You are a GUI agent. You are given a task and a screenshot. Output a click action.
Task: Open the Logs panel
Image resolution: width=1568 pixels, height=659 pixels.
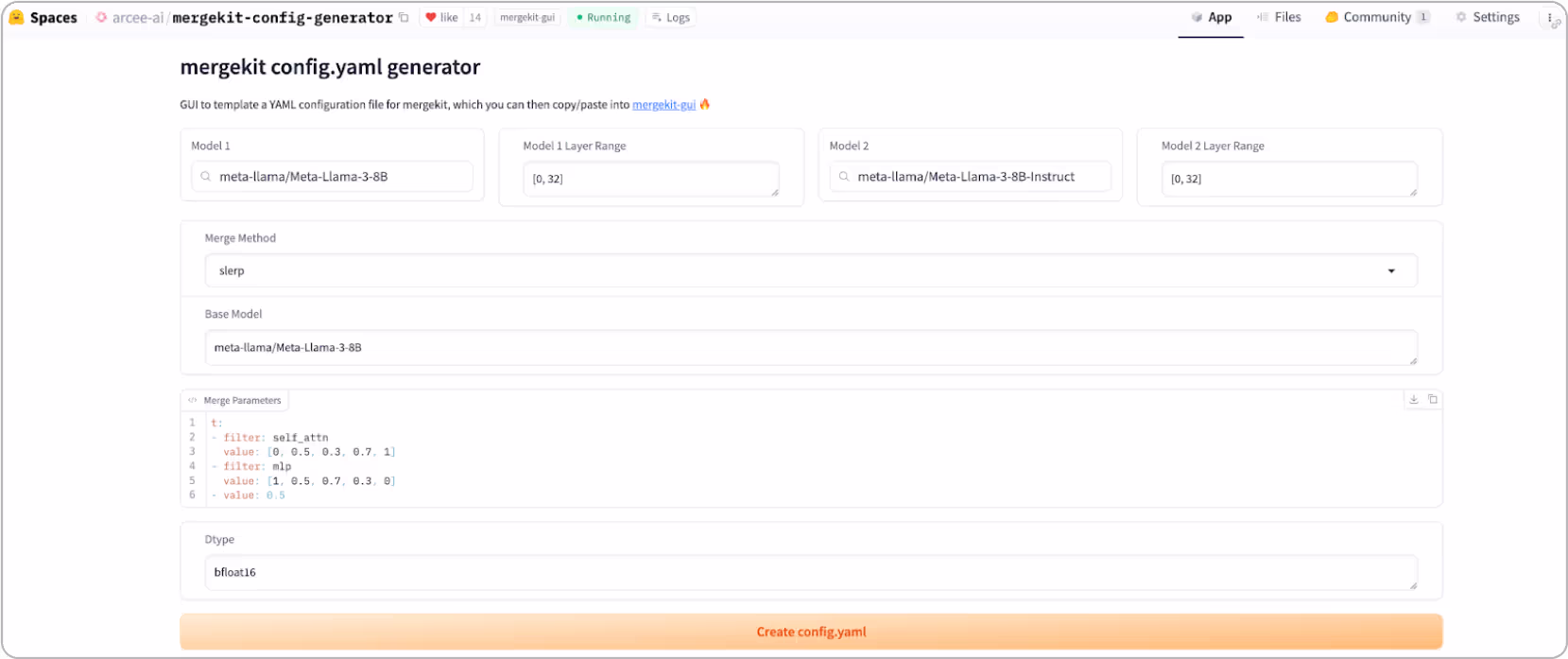click(x=671, y=17)
